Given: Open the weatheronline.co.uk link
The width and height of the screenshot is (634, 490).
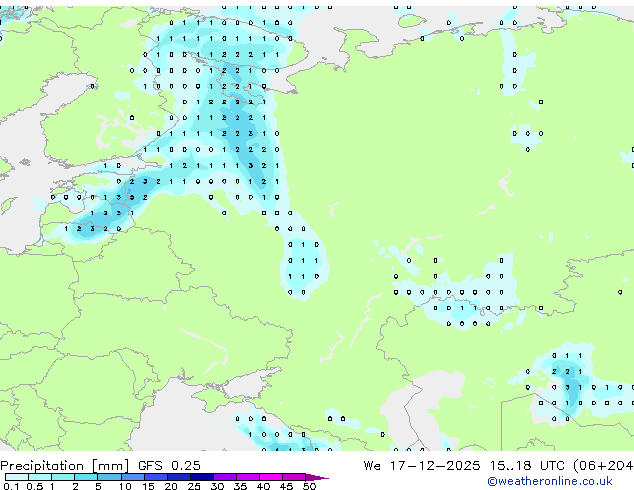Looking at the screenshot, I should click(550, 481).
